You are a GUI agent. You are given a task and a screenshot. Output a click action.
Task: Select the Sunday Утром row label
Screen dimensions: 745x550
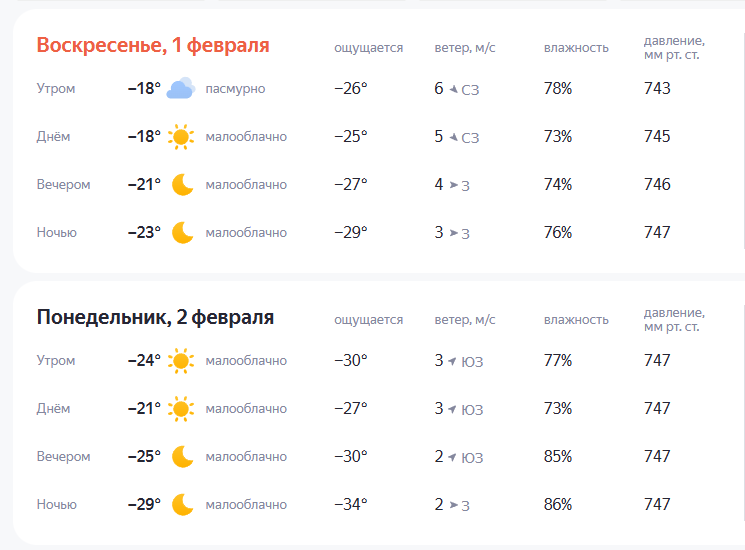[56, 89]
